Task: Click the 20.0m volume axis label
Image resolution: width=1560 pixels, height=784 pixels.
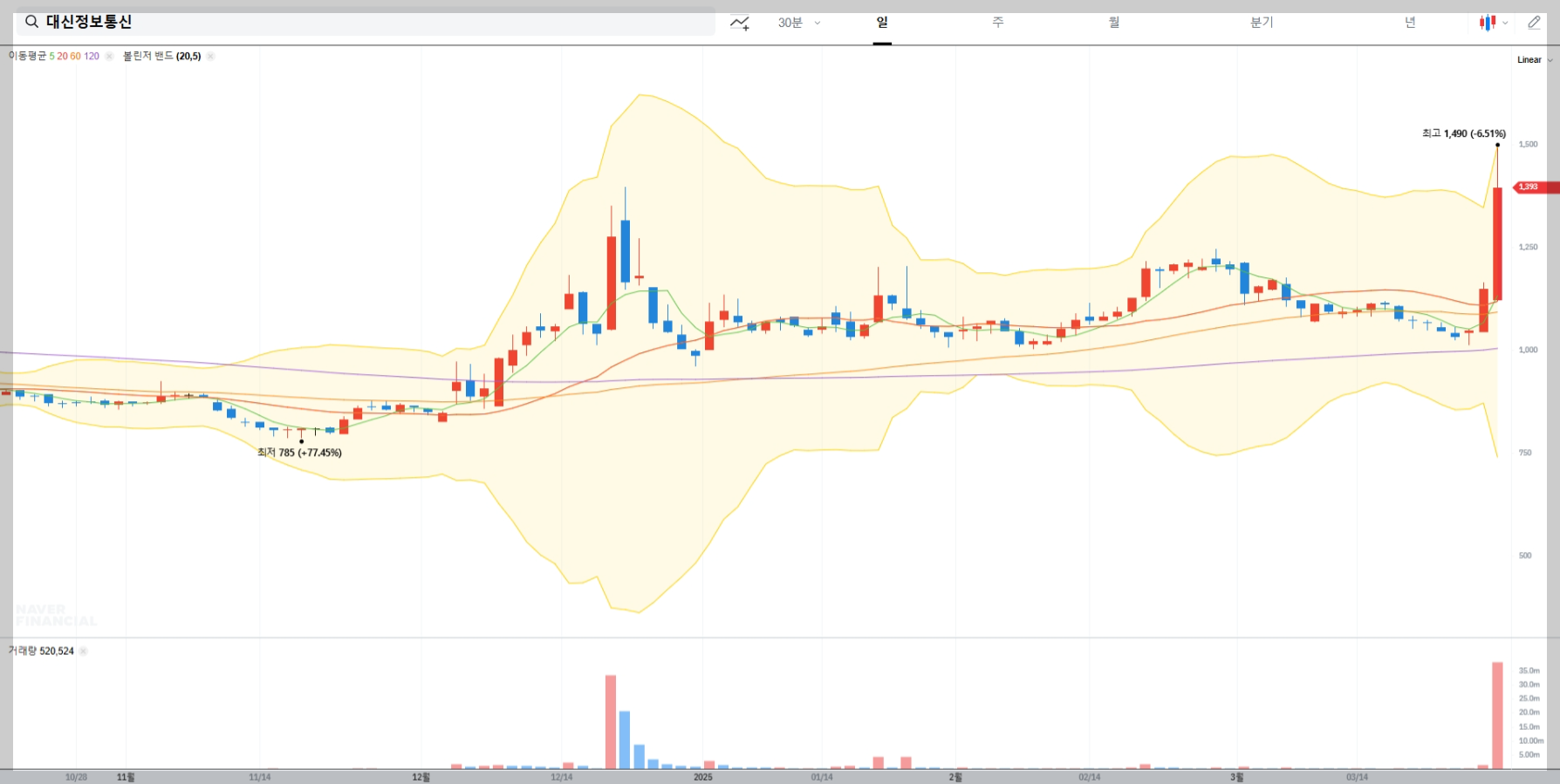Action: click(x=1529, y=712)
